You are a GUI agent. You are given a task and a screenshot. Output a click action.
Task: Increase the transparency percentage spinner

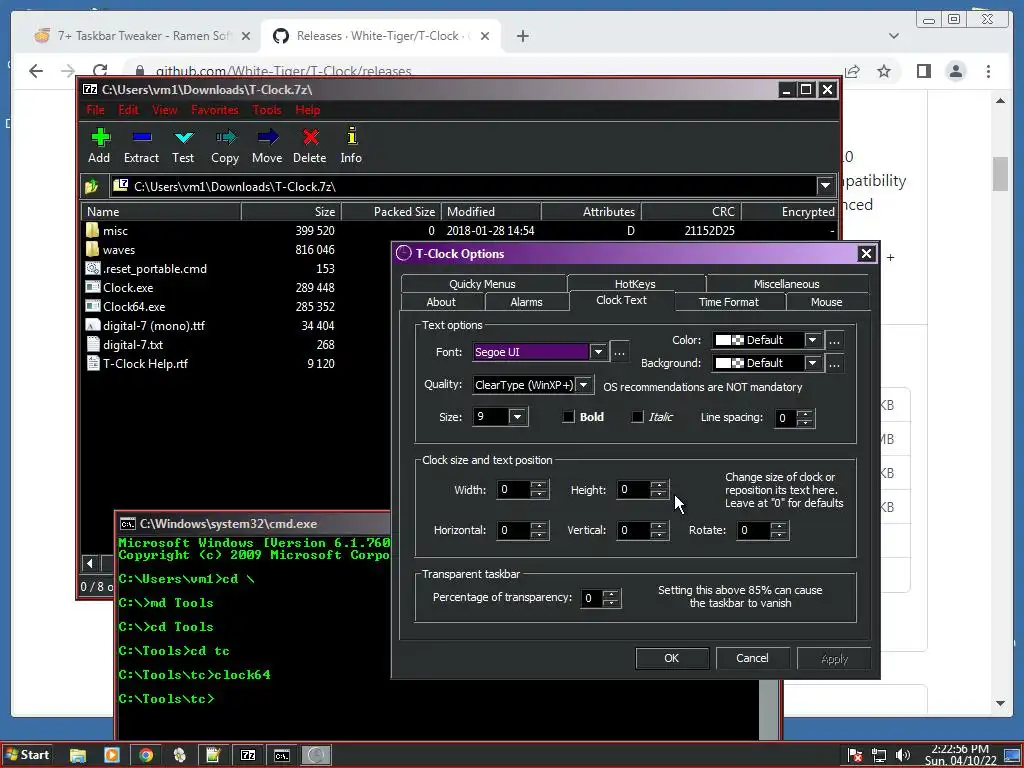click(611, 594)
